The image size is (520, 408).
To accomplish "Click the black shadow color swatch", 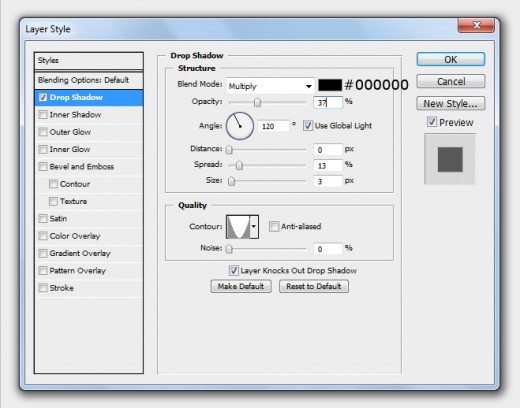I will [330, 85].
